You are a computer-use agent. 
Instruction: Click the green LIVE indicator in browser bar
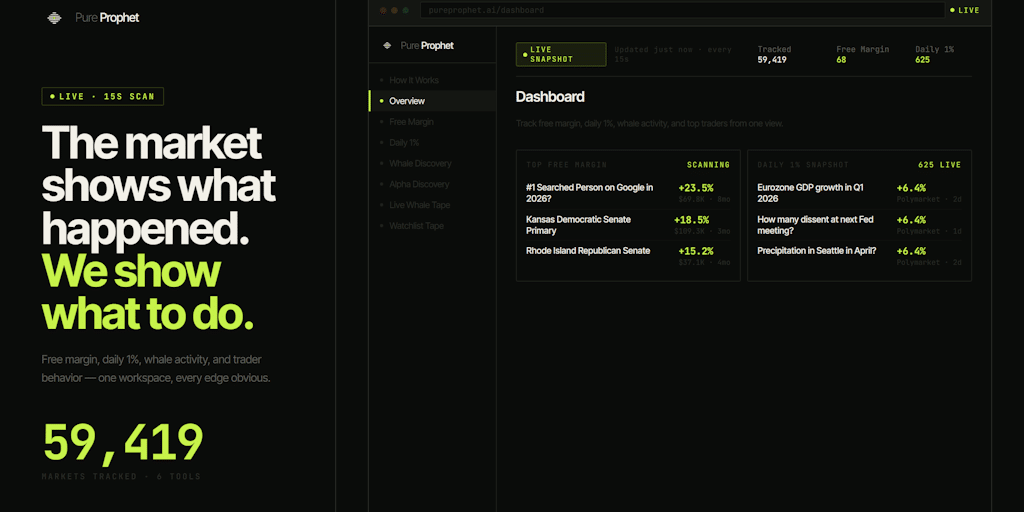coord(964,10)
